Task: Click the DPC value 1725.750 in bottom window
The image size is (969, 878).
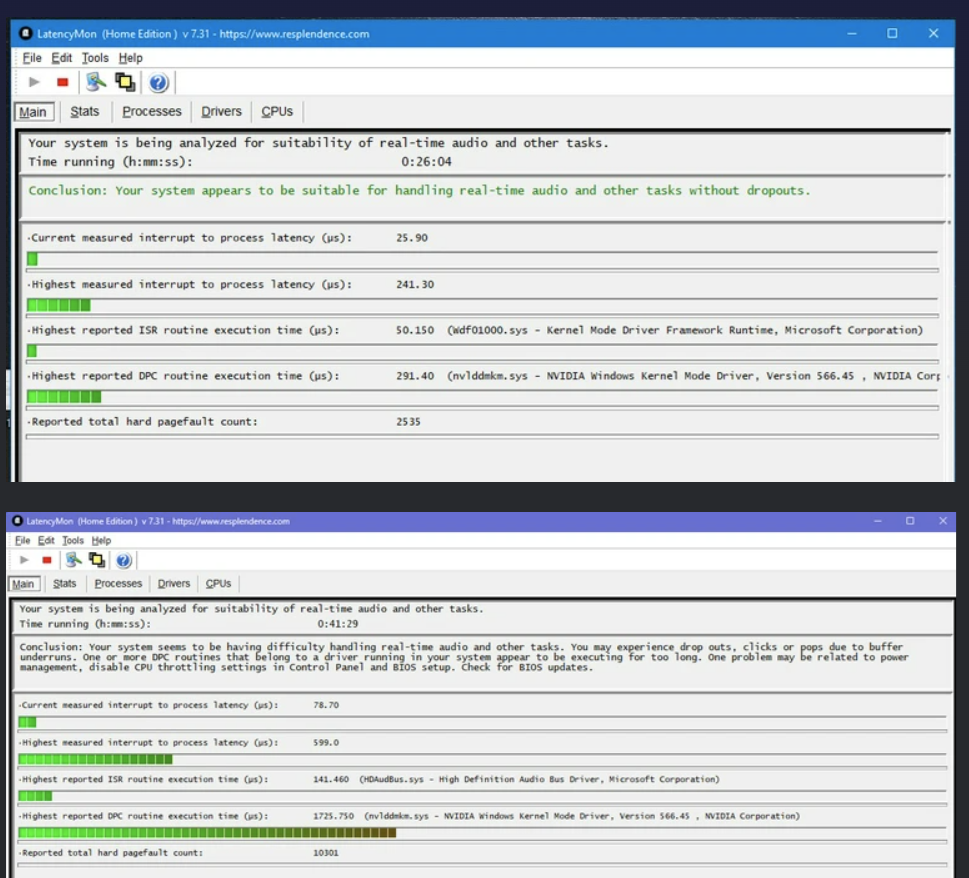Action: 334,816
